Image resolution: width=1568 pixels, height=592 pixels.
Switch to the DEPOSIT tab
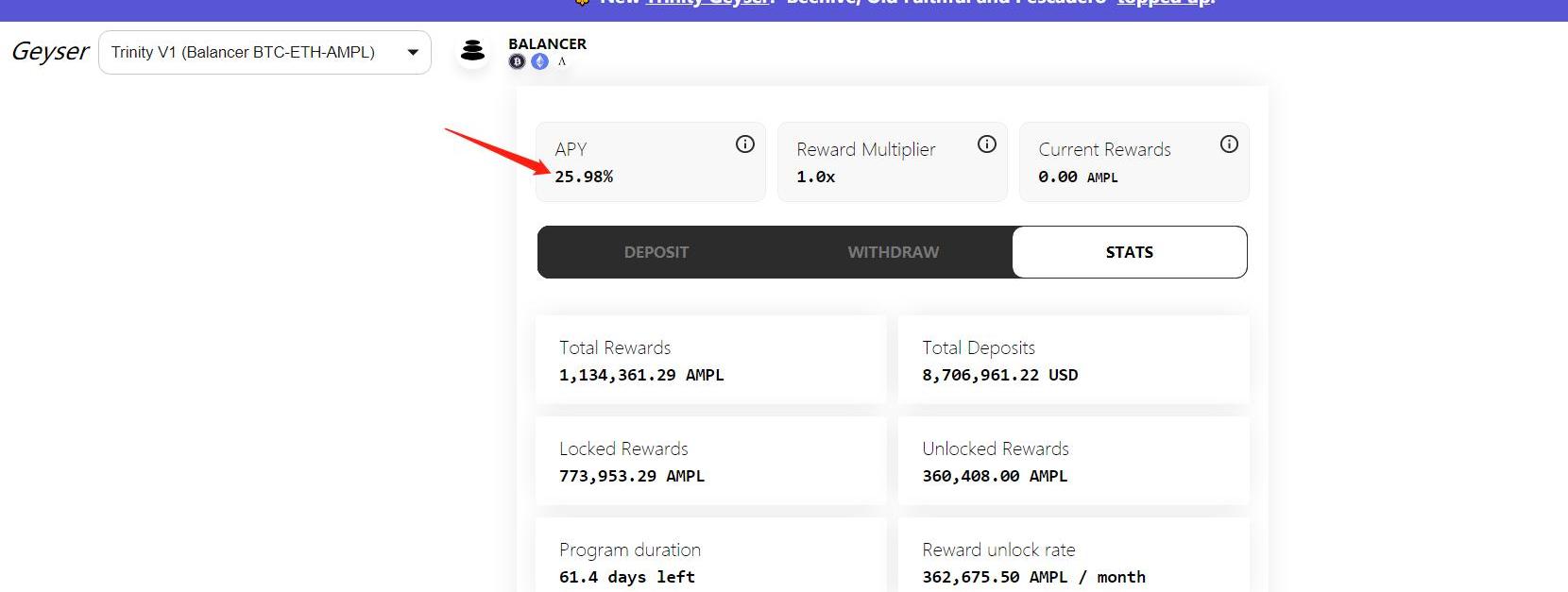(656, 252)
